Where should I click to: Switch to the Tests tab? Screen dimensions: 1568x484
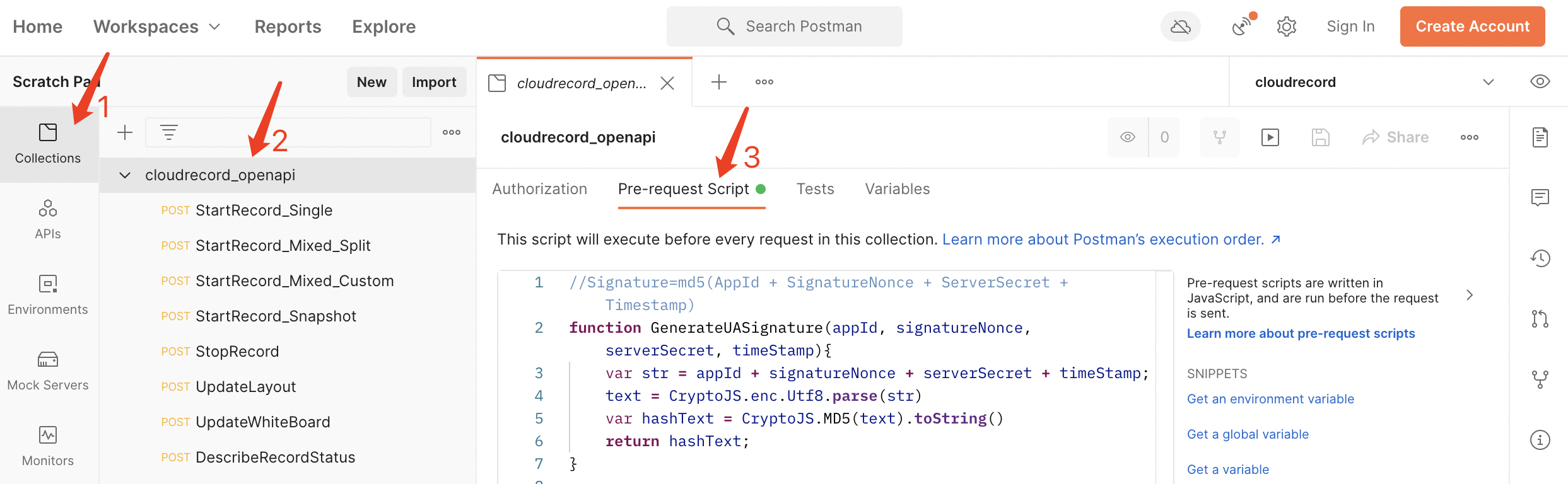coord(815,189)
